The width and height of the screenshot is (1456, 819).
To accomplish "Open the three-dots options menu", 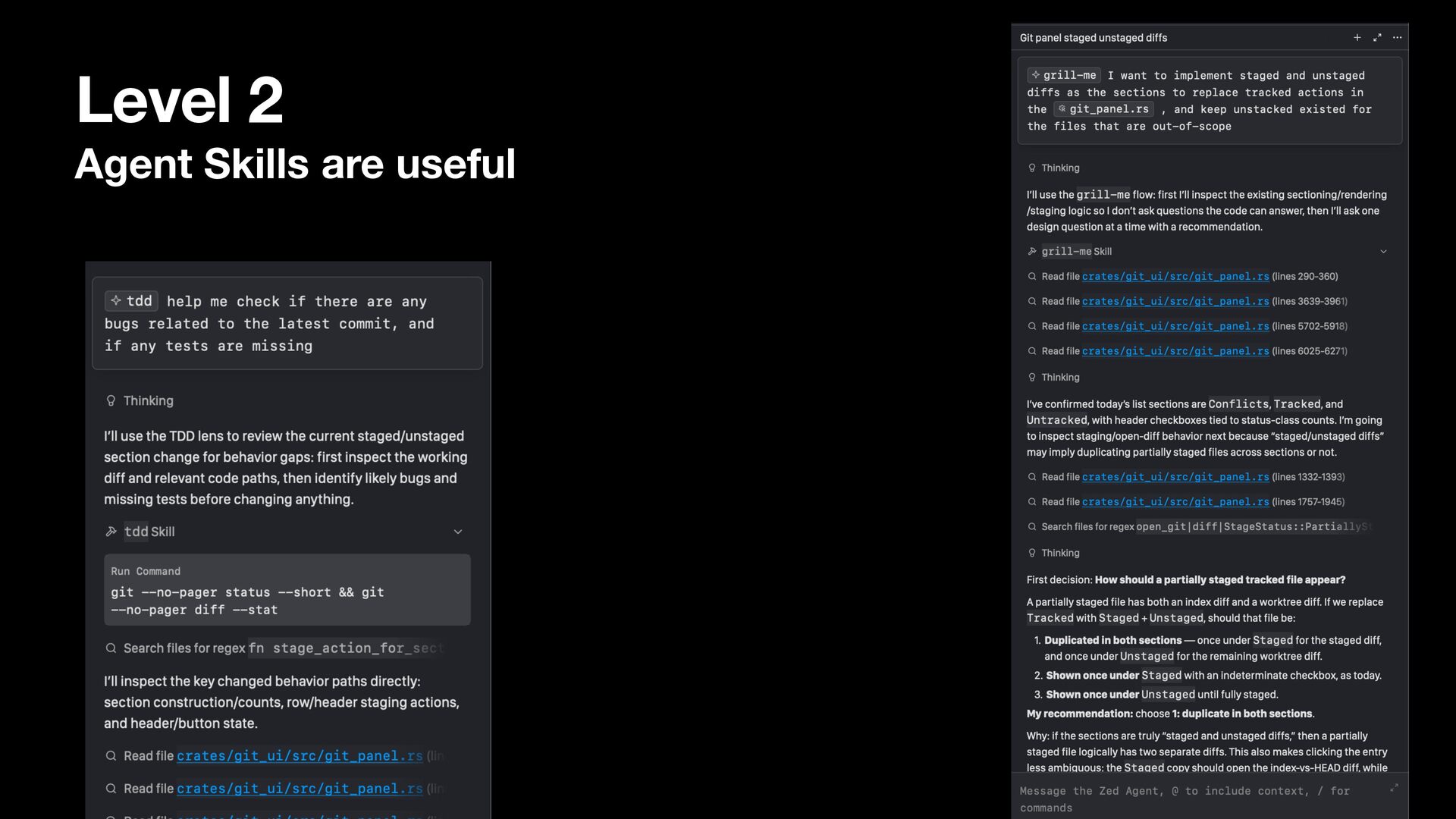I will tap(1398, 37).
